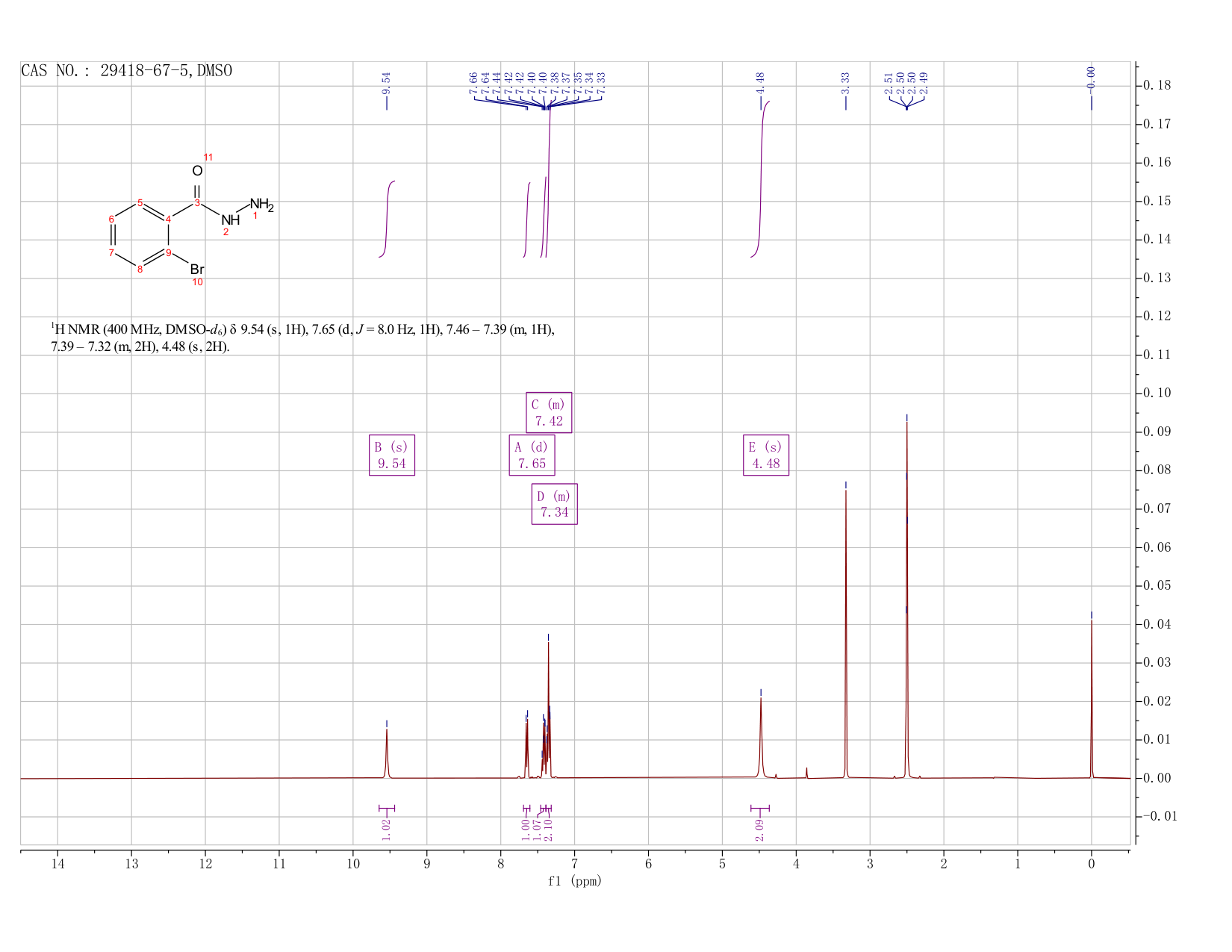Click the A (d) 7.65 multiplet box
The image size is (1232, 952).
tap(532, 455)
